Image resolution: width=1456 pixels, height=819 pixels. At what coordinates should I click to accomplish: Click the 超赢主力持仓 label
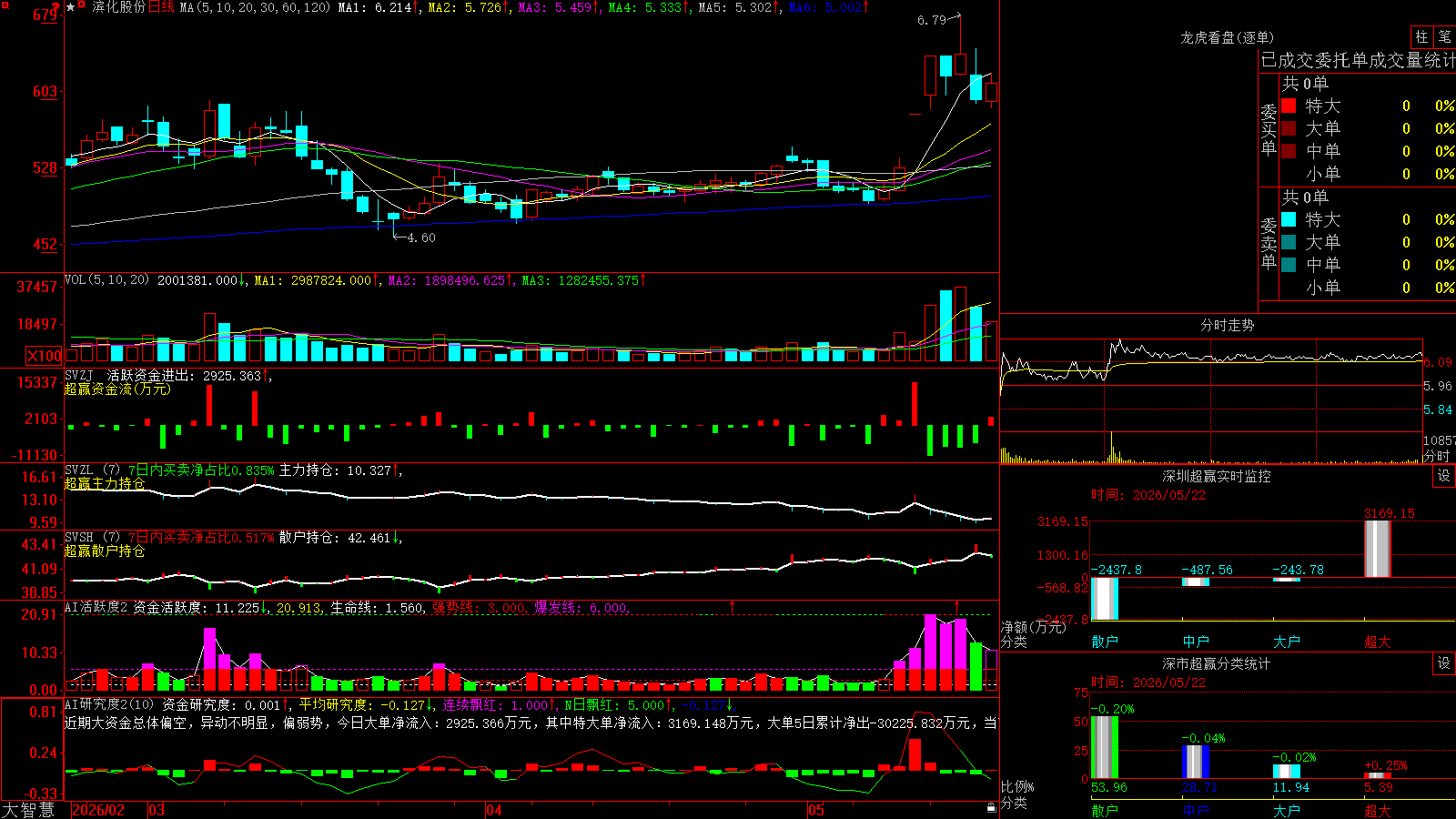pyautogui.click(x=105, y=483)
